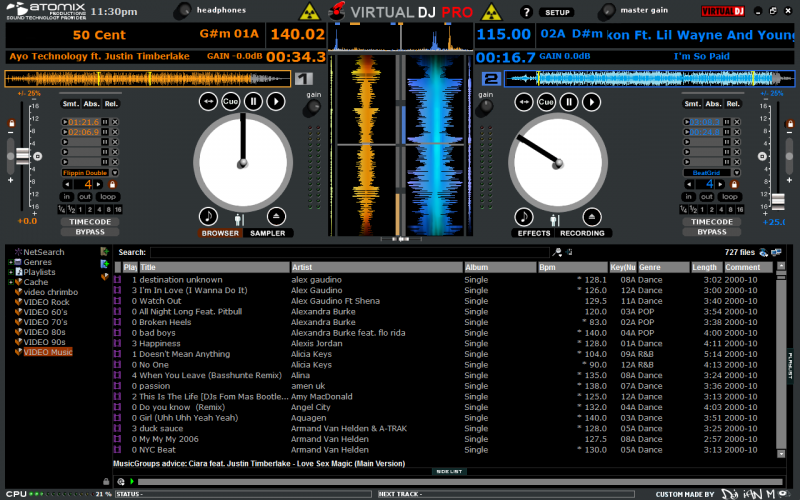Viewport: 800px width, 500px height.
Task: Click the search options magnifier icon
Action: tap(557, 252)
